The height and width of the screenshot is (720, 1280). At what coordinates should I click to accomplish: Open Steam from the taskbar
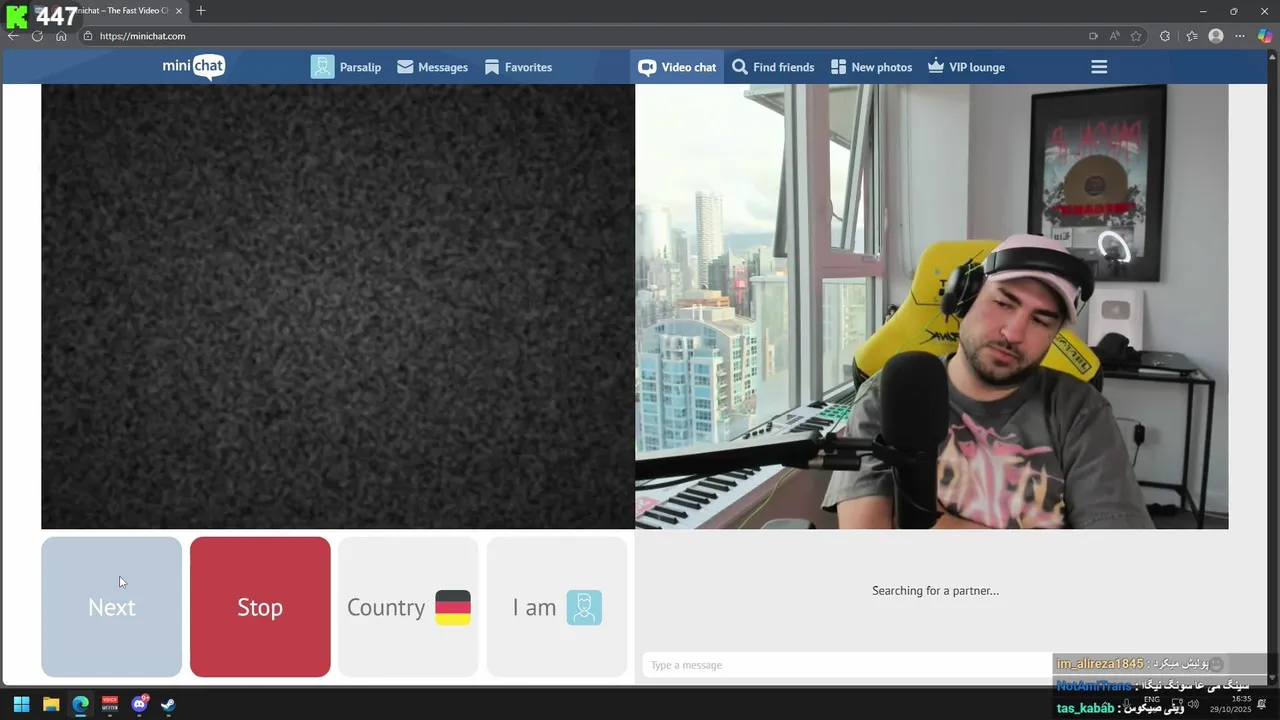click(168, 704)
